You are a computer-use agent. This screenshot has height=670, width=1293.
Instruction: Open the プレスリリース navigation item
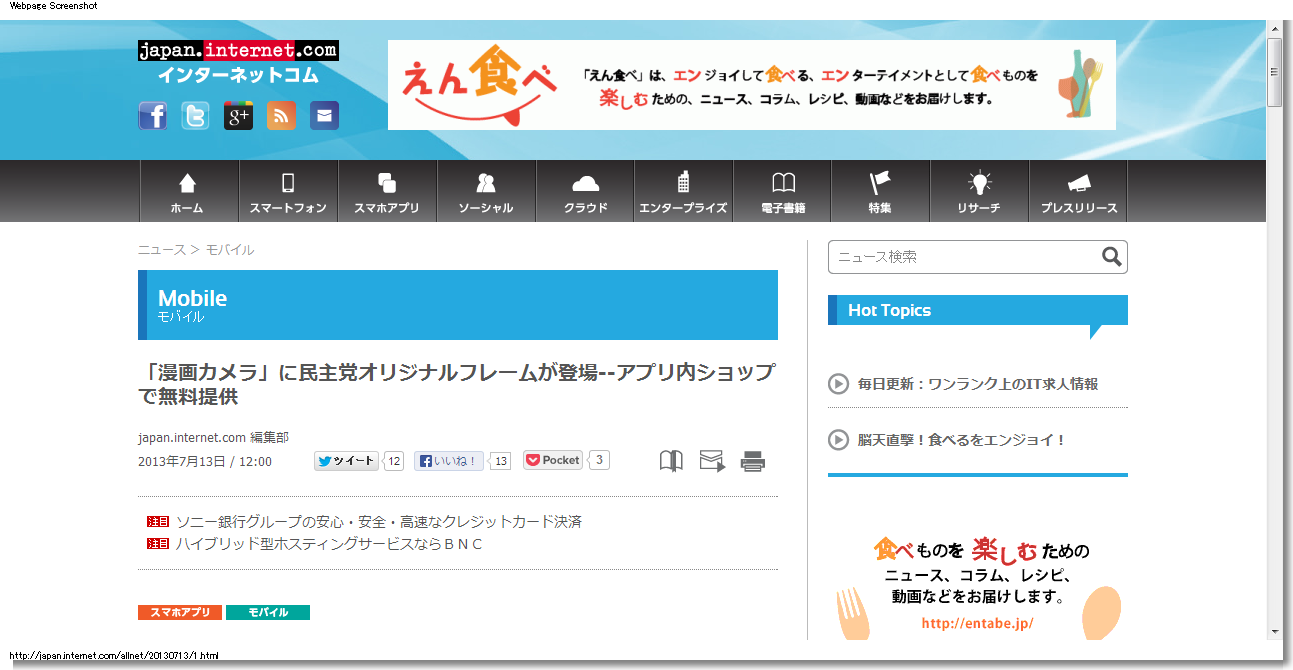(1078, 191)
